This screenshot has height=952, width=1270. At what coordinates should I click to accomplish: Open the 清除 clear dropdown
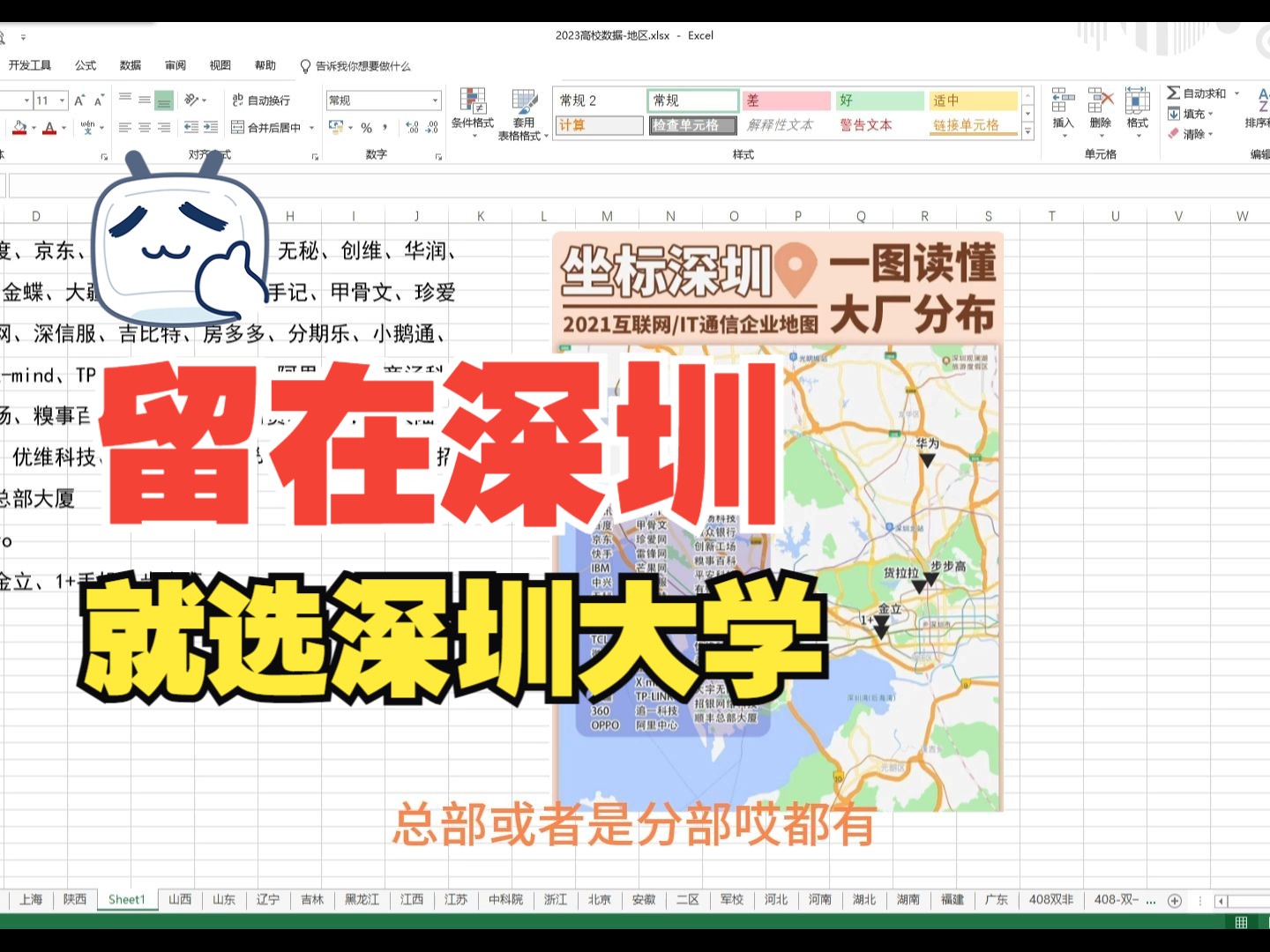click(x=1191, y=134)
